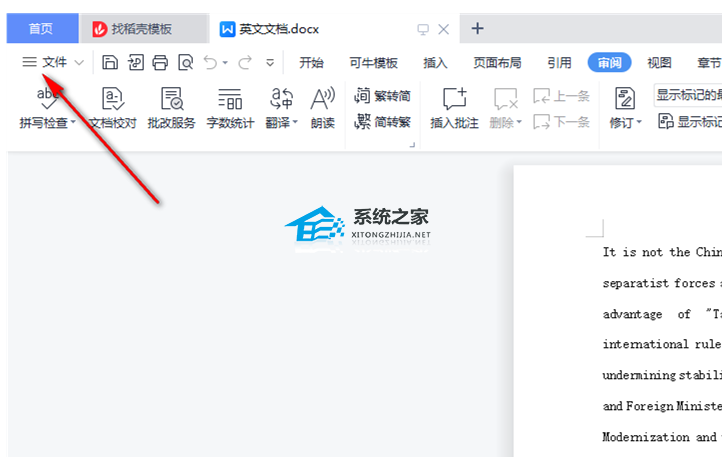Click the display mode icon on document tab

(x=423, y=29)
